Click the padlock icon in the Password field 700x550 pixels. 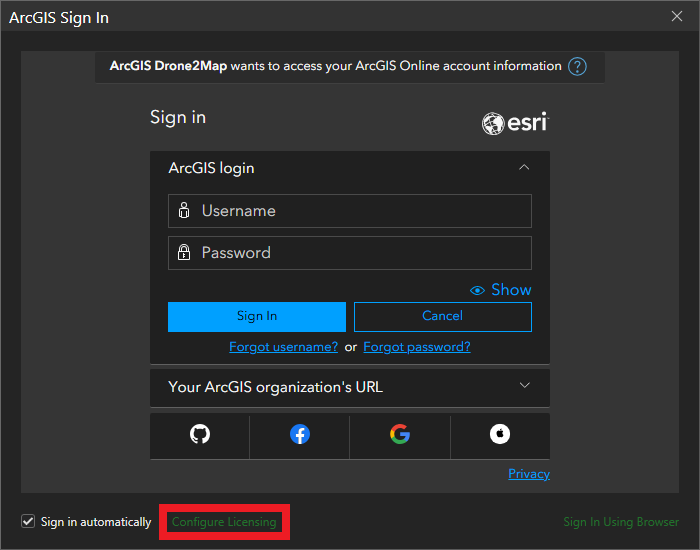[184, 253]
